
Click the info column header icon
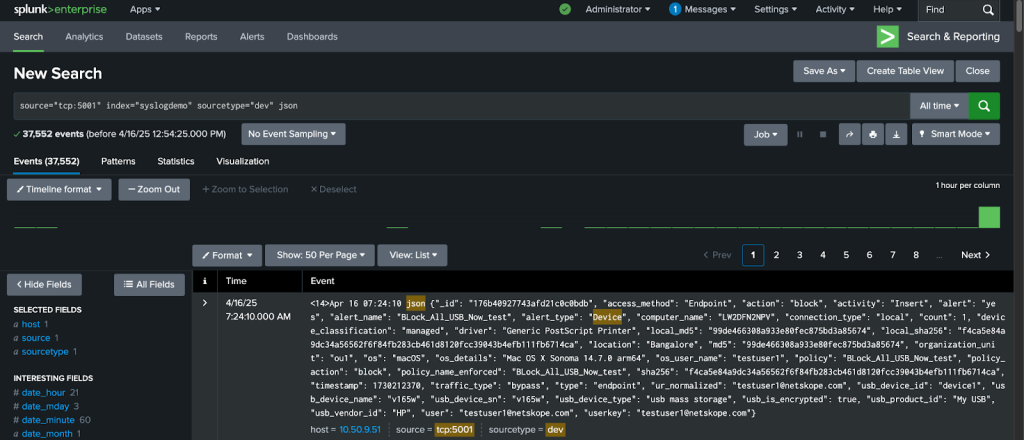(205, 281)
